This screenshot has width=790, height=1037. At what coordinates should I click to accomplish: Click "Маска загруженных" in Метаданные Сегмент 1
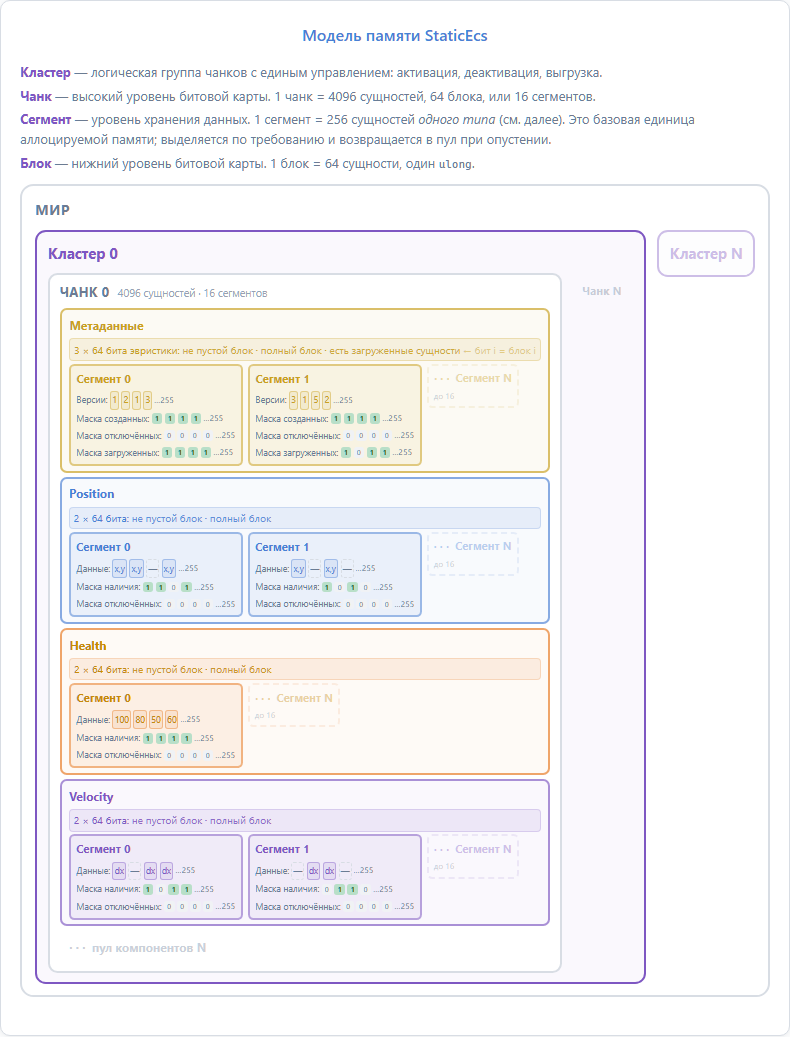point(297,453)
